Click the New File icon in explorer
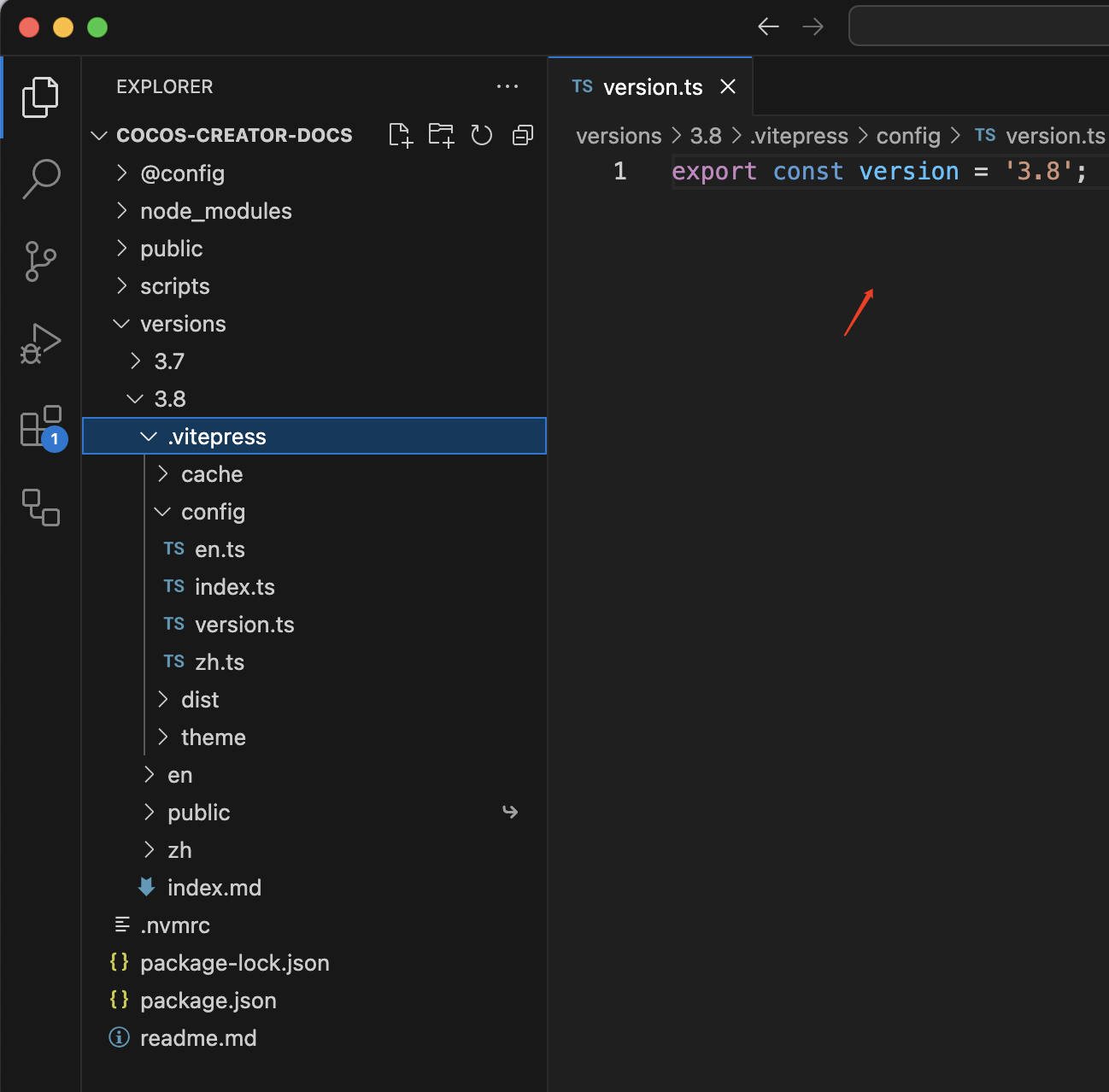 point(400,135)
